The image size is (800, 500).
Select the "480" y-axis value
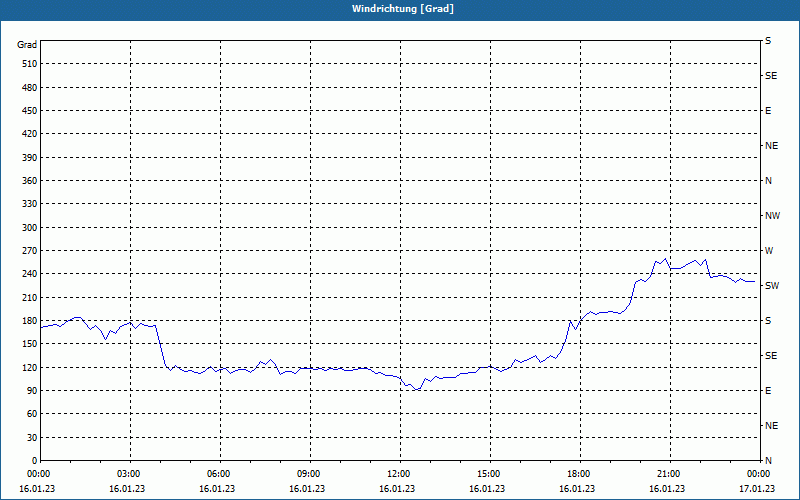pyautogui.click(x=30, y=88)
